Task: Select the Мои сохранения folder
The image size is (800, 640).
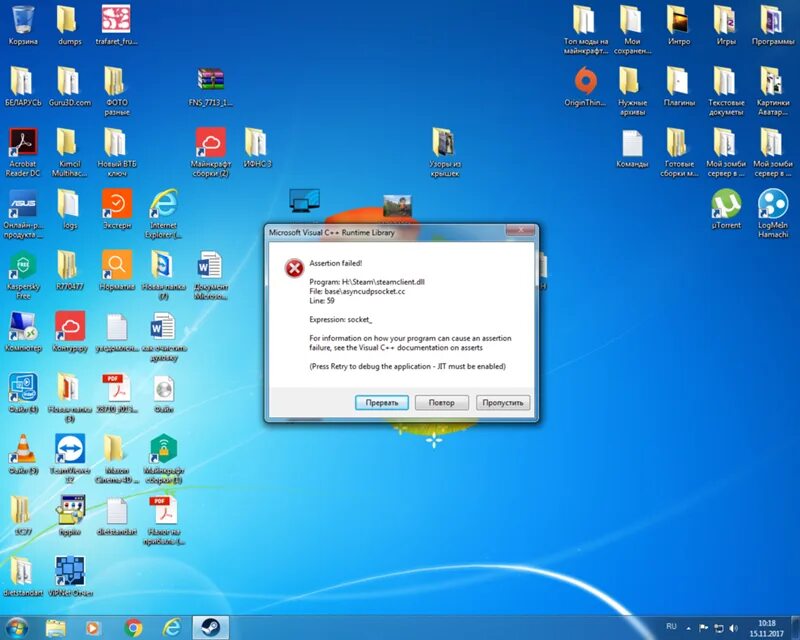Action: (632, 30)
